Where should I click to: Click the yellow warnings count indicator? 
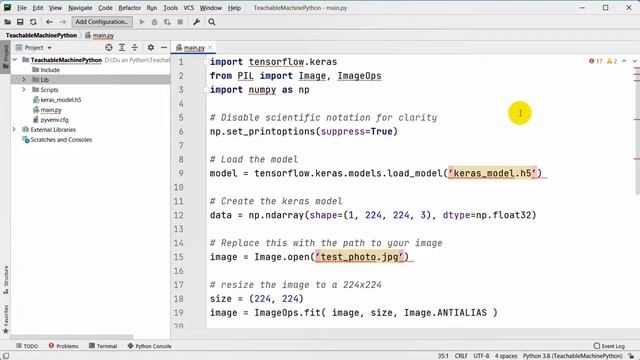pos(612,61)
